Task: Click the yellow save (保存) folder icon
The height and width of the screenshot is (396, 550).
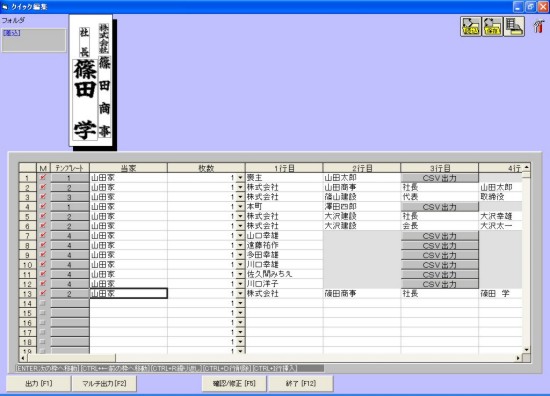Action: [x=492, y=27]
